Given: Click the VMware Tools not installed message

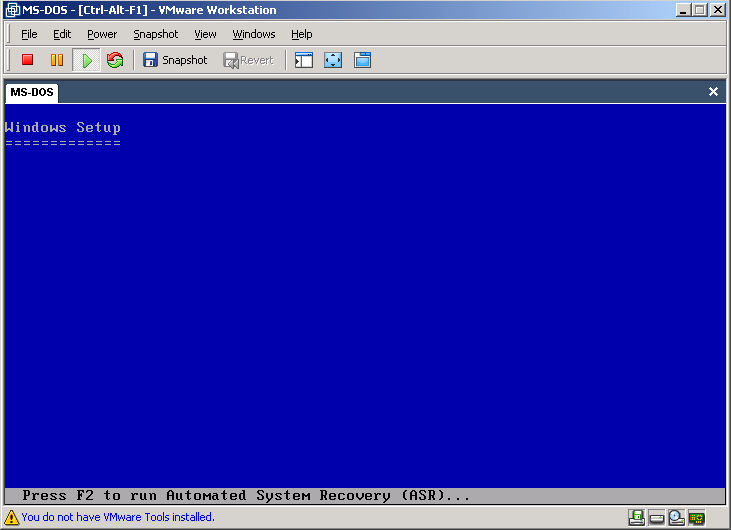Looking at the screenshot, I should [118, 517].
